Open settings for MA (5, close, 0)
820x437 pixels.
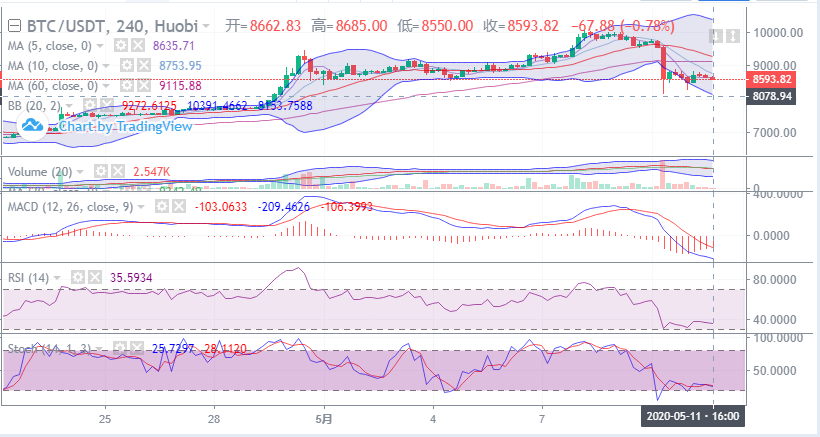121,46
